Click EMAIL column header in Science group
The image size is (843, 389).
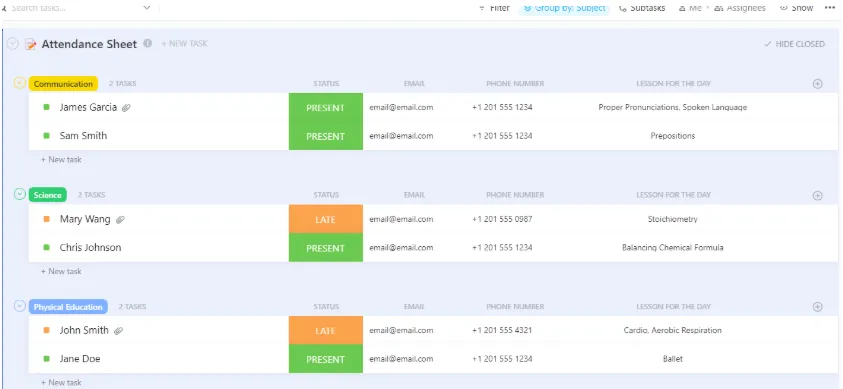[x=414, y=195]
